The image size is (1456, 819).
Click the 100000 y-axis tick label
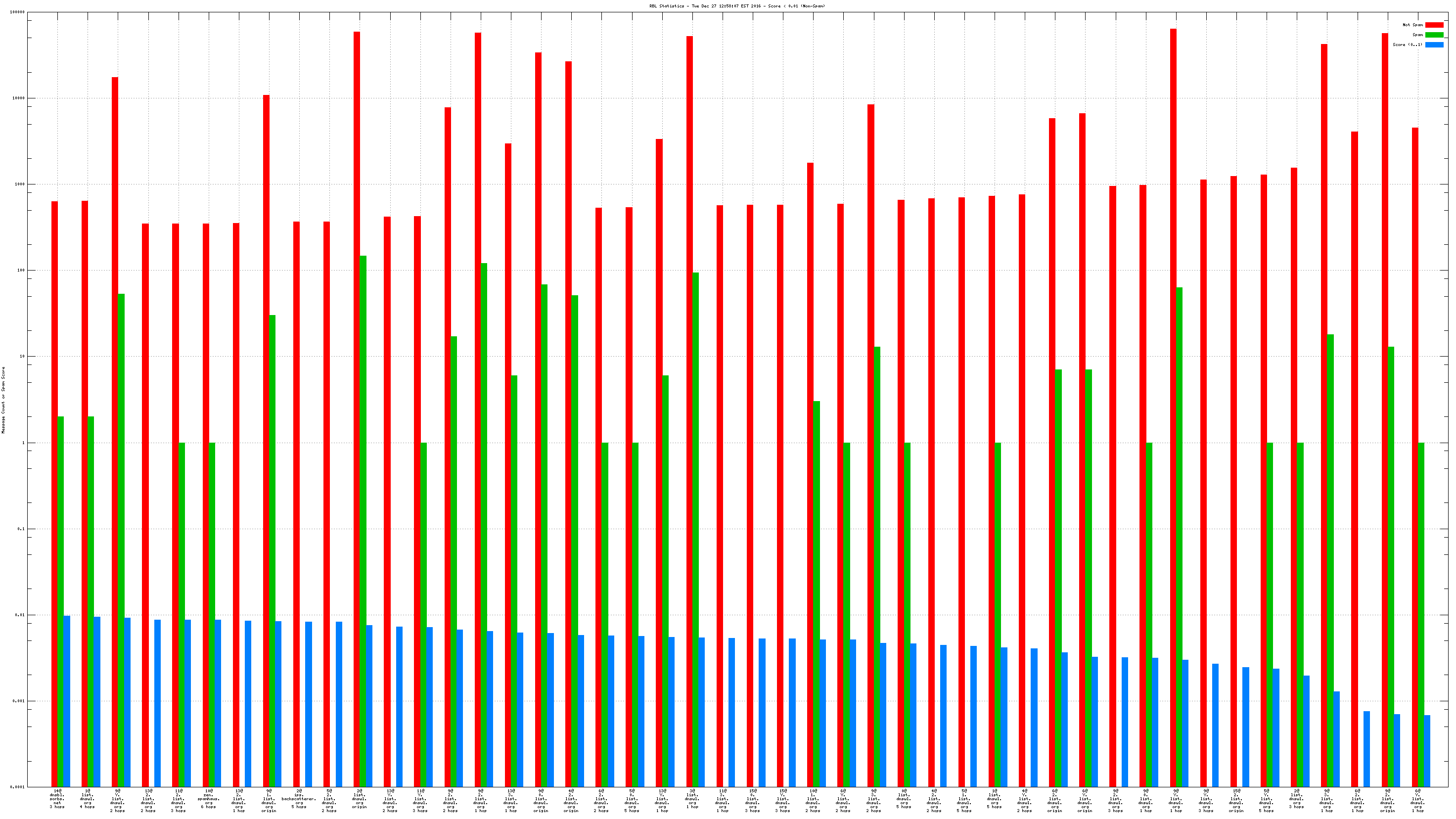17,12
